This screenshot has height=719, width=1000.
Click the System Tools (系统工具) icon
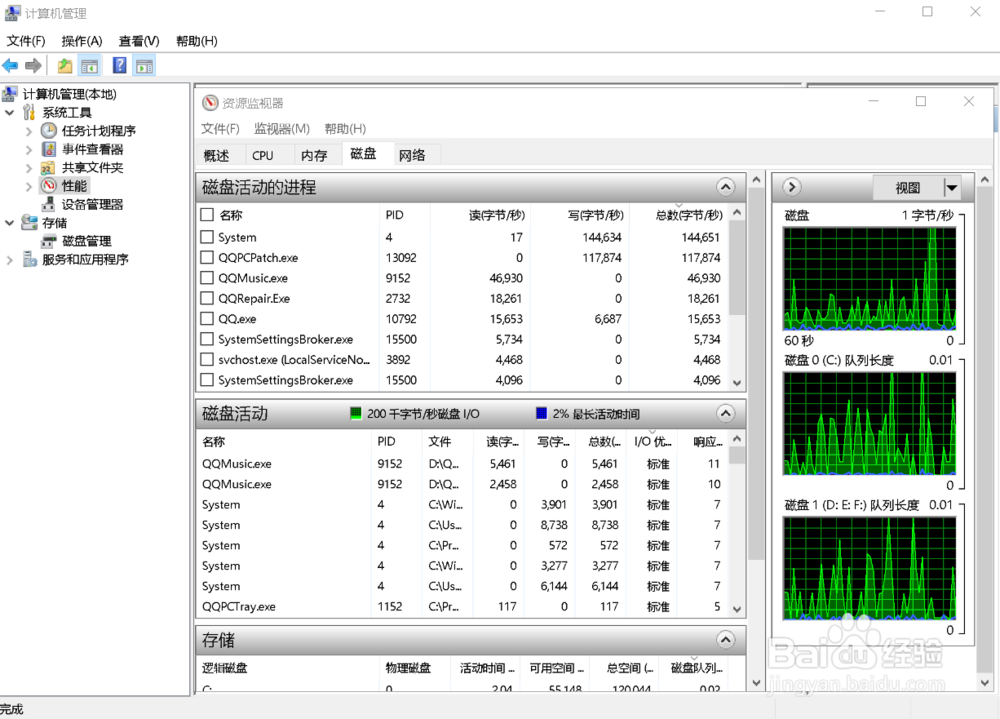[x=29, y=112]
